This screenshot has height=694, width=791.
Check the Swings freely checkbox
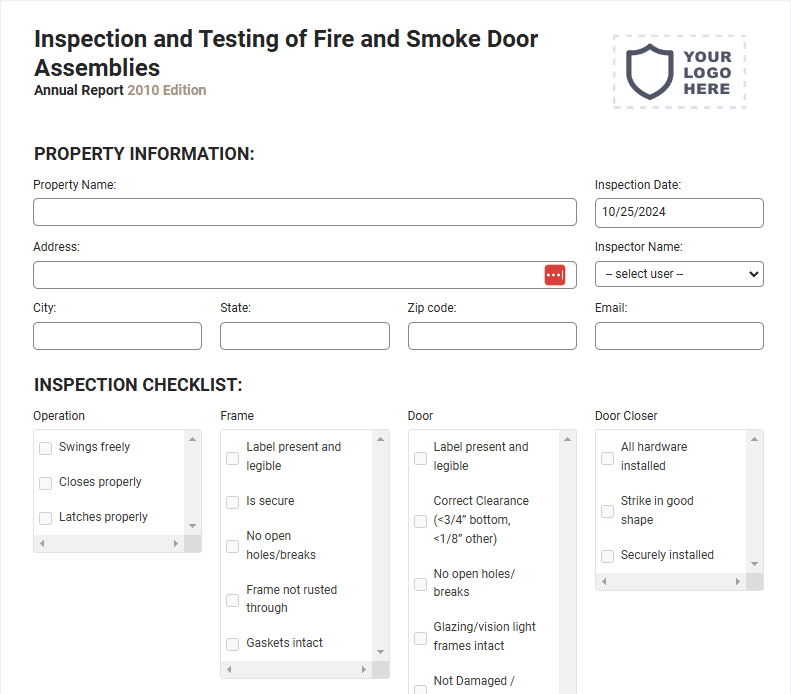[x=45, y=448]
